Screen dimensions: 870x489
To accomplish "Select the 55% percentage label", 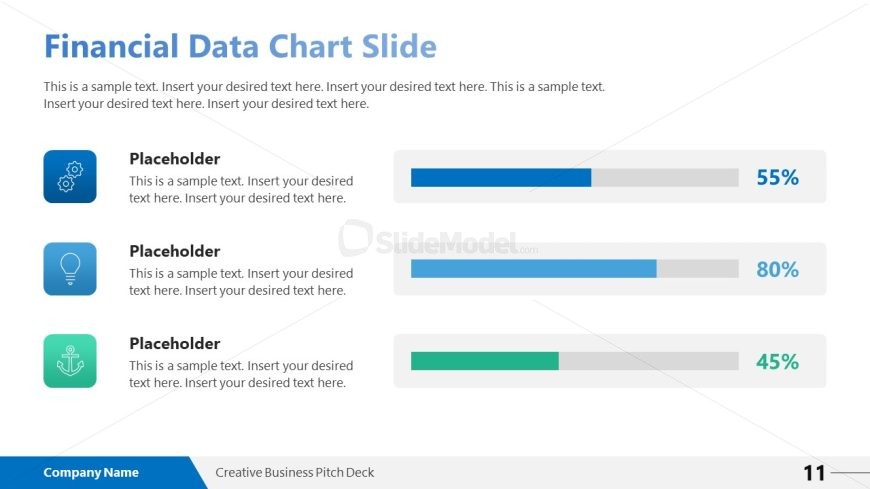I will (x=777, y=178).
